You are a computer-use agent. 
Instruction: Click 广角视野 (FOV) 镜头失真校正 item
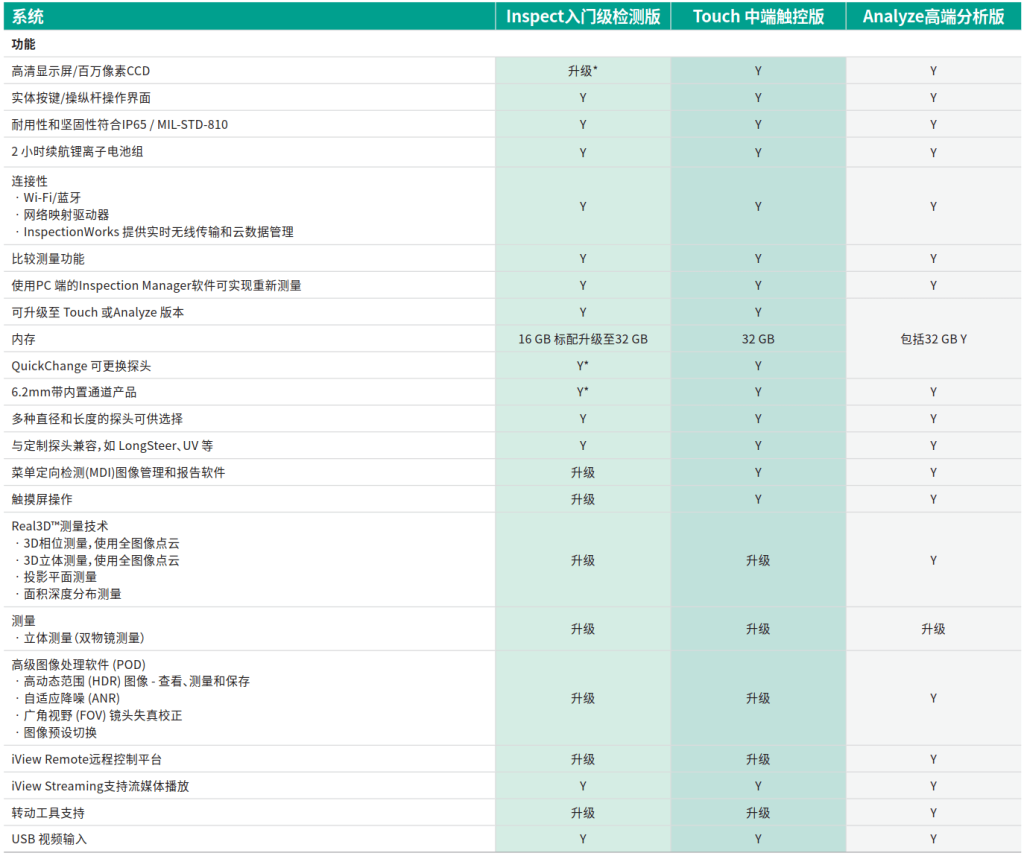click(103, 716)
